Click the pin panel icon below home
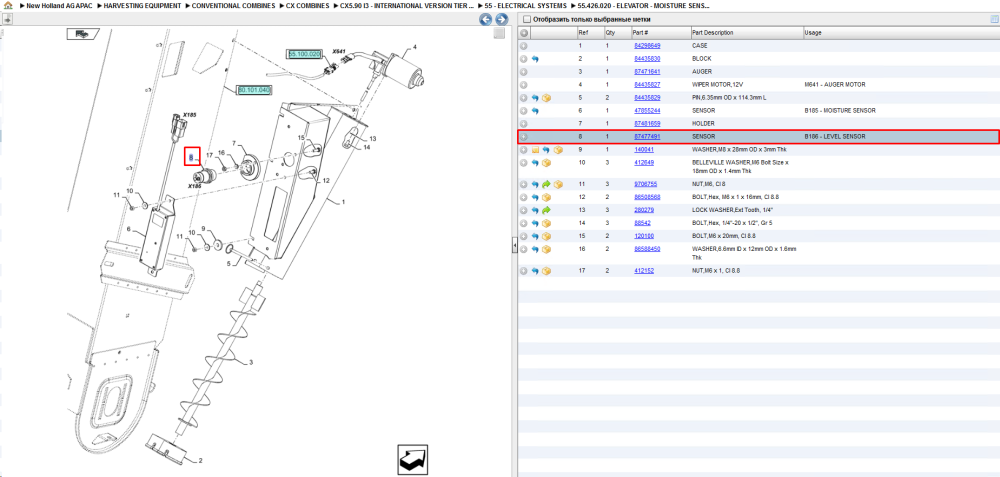Image resolution: width=1000 pixels, height=477 pixels. point(7,20)
